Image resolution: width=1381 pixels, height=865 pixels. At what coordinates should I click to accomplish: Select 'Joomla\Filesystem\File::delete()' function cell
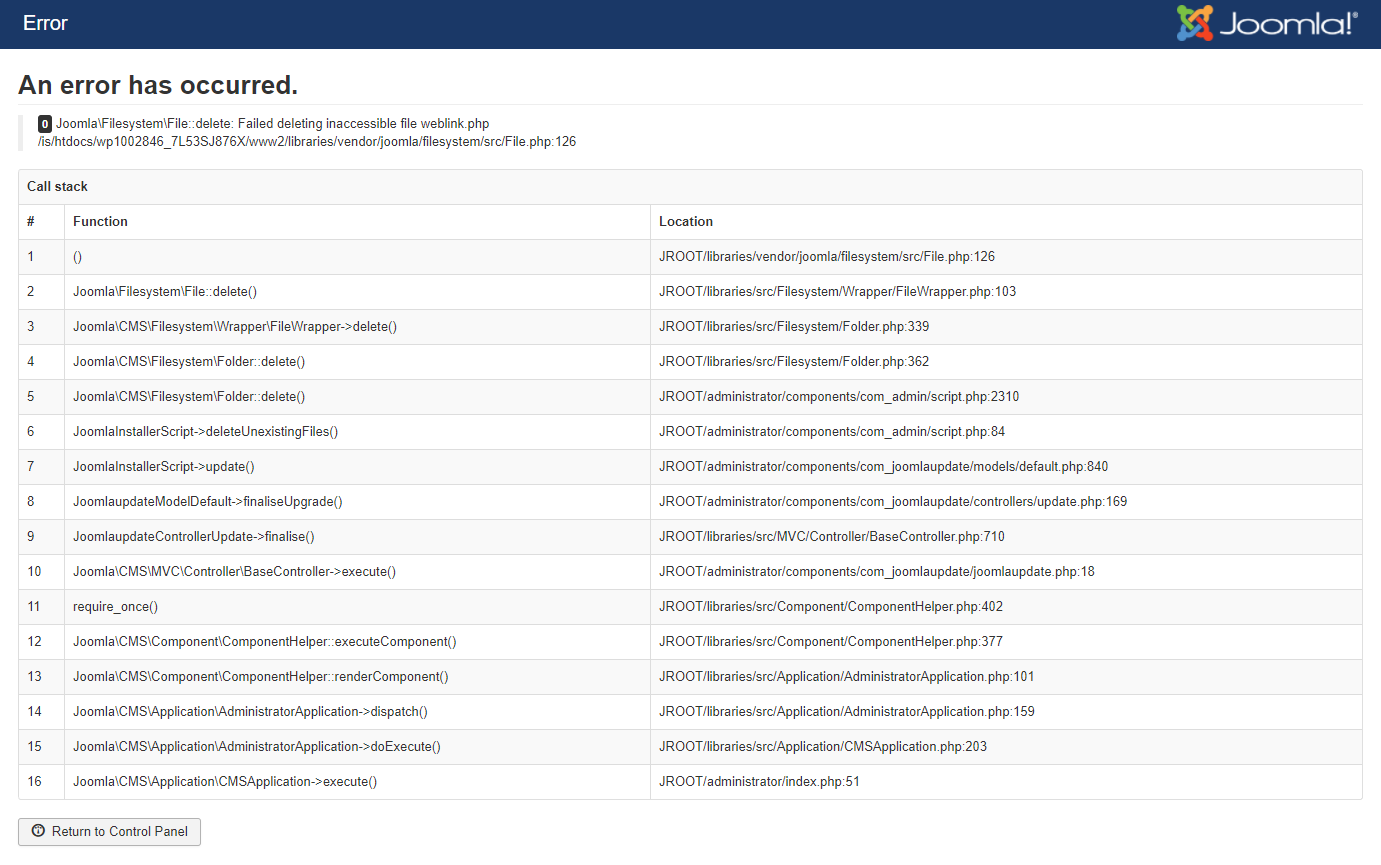pyautogui.click(x=357, y=292)
